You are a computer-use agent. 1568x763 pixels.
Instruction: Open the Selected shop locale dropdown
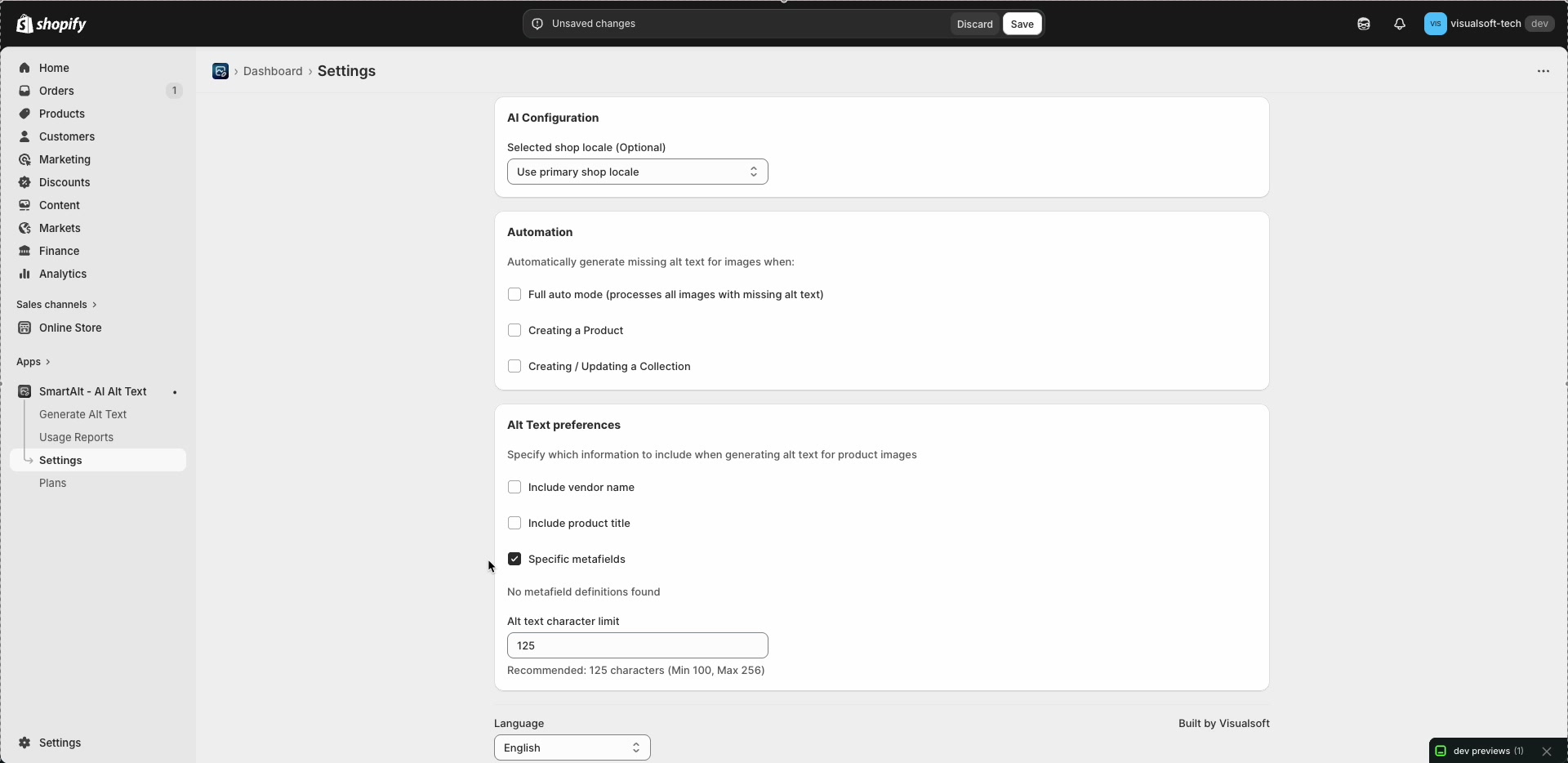click(x=637, y=172)
